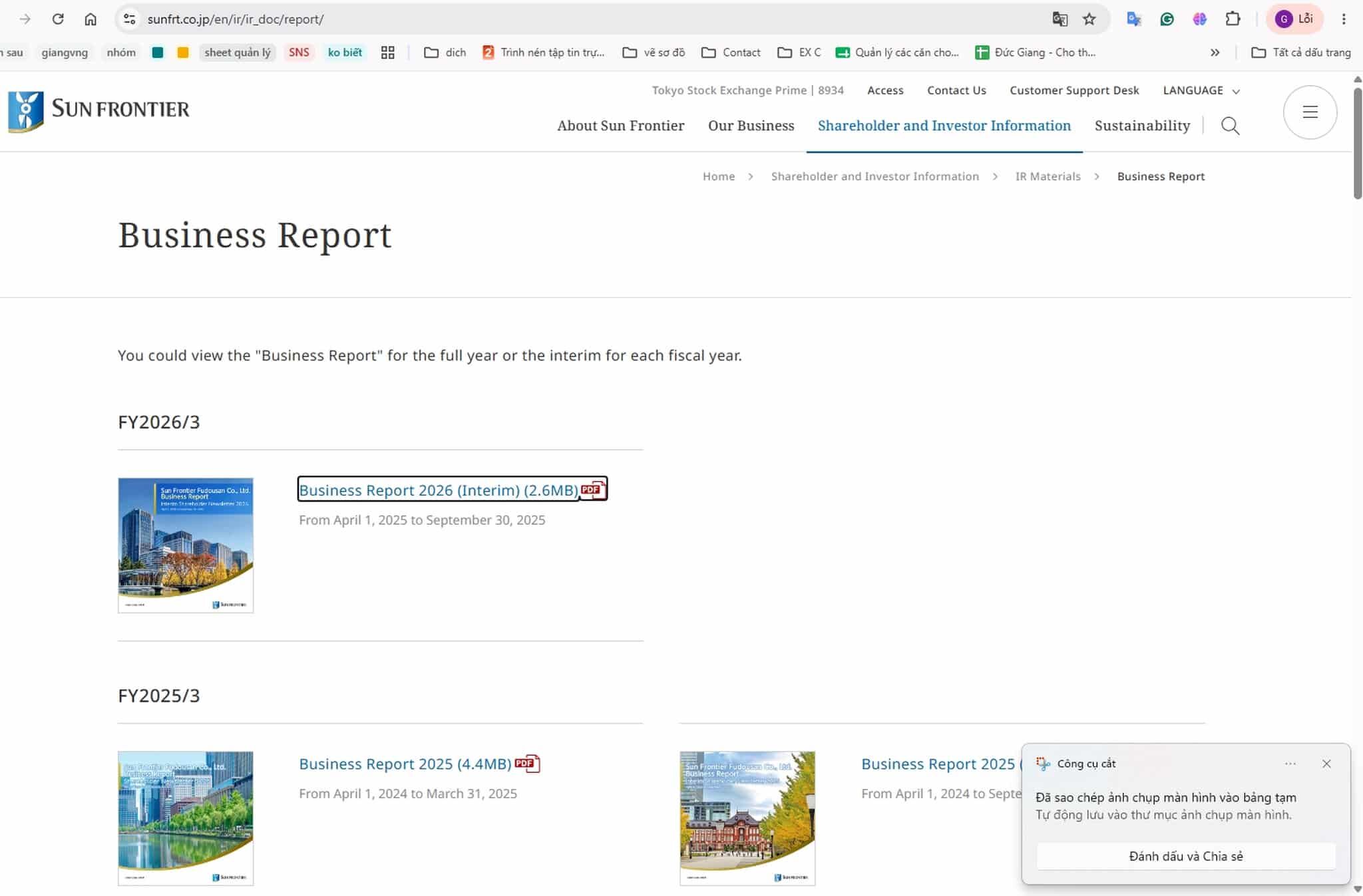This screenshot has height=896, width=1363.
Task: Go to Shareholder and Investor Information breadcrumb
Action: (875, 176)
